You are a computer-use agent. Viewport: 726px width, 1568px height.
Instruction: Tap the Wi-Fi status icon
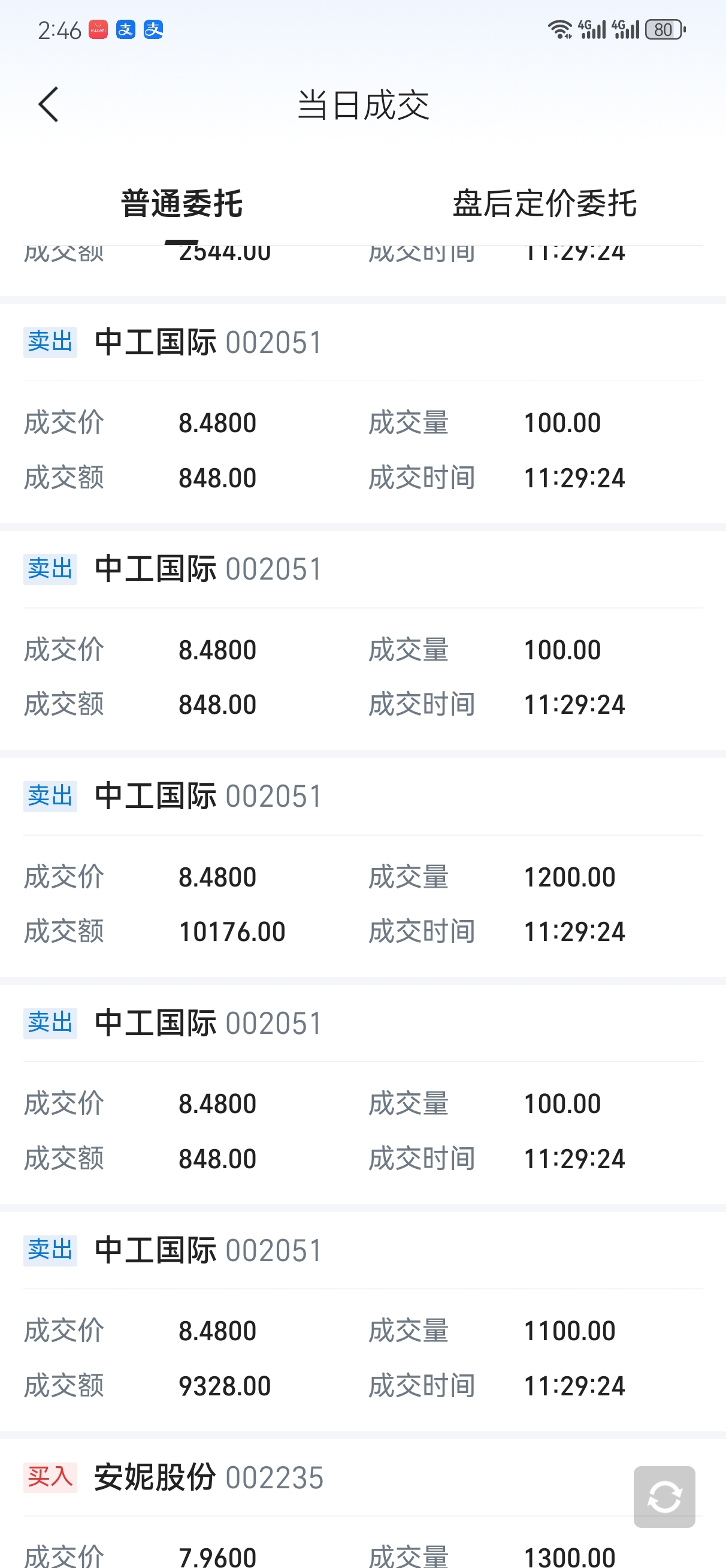point(559,30)
